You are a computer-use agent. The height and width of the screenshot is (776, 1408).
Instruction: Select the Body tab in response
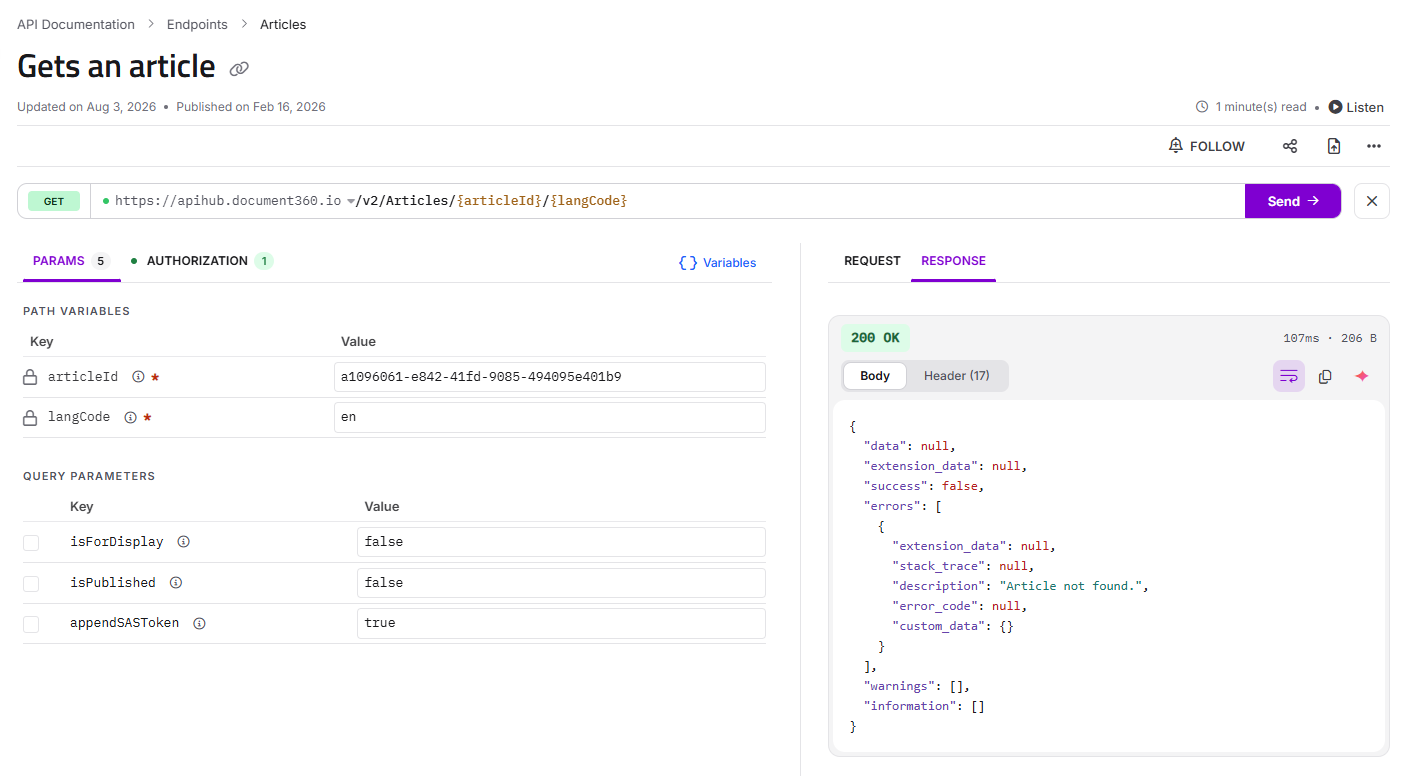point(875,376)
